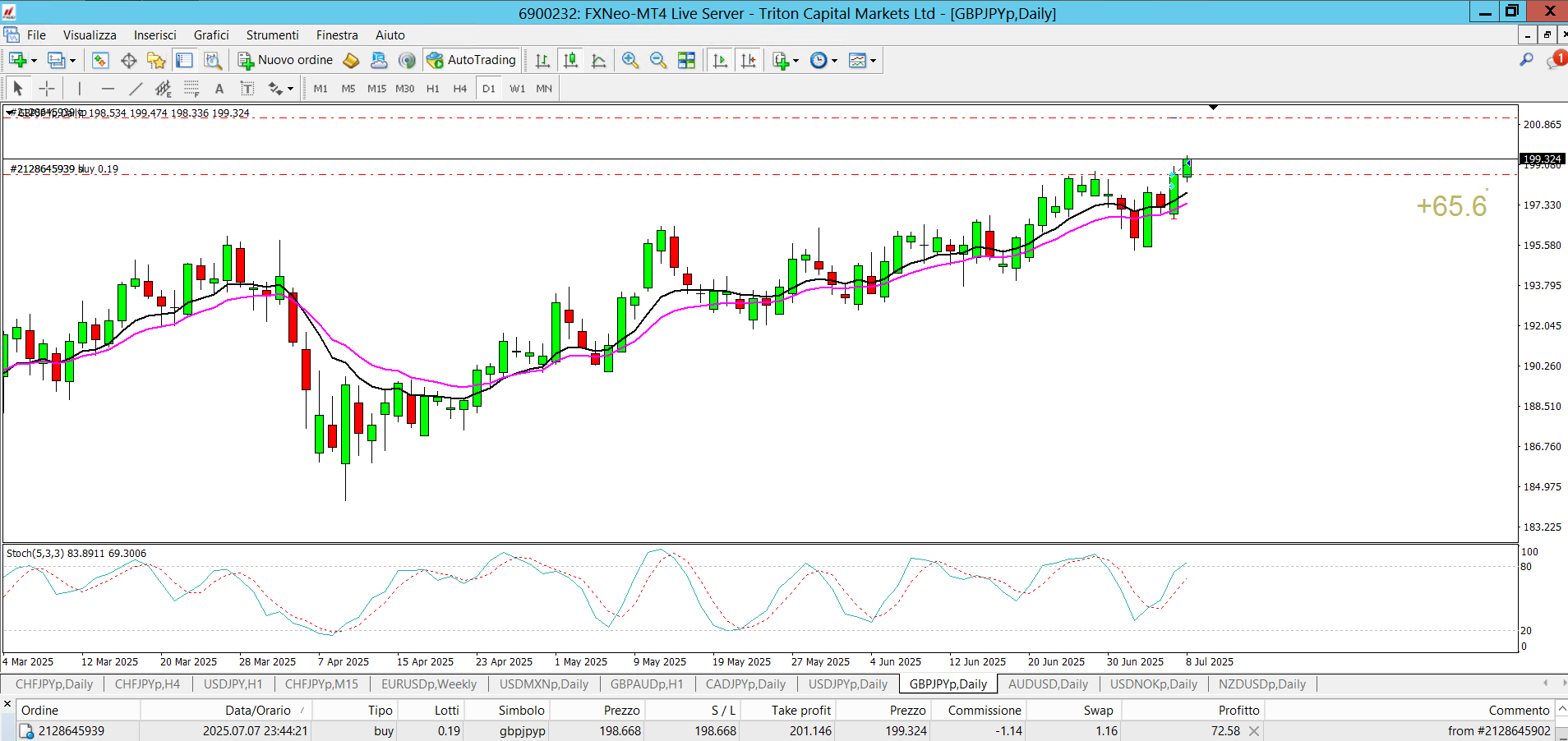
Task: Open the Grafici menu
Action: (211, 35)
